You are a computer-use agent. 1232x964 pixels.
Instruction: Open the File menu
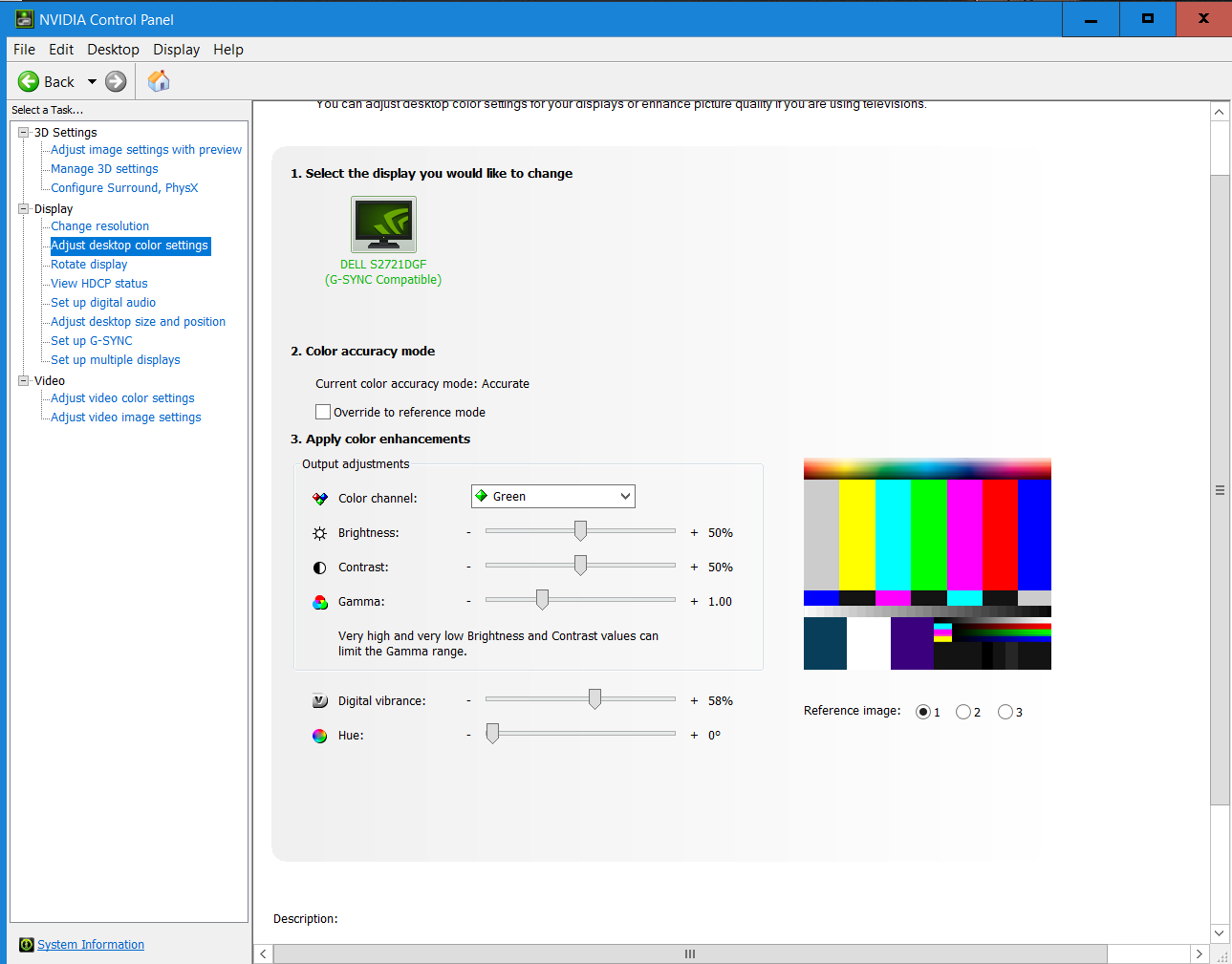tap(25, 50)
